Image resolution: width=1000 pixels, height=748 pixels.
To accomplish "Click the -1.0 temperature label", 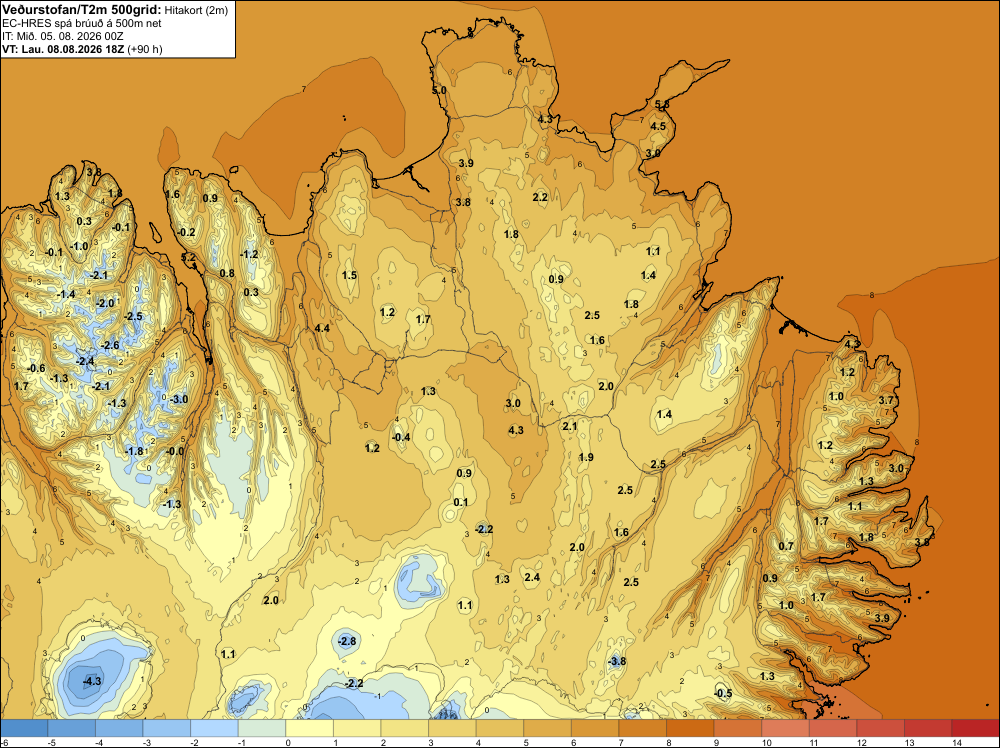I will 79,247.
